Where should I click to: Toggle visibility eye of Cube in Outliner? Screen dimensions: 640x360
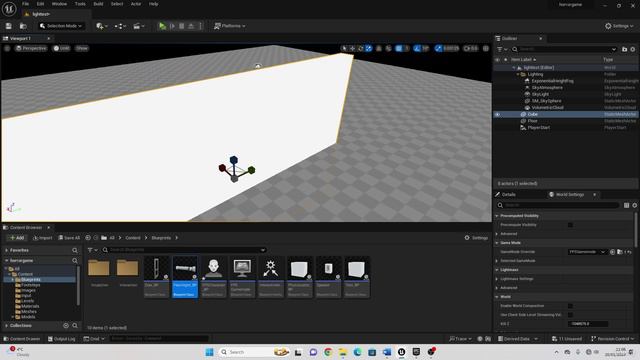(x=498, y=115)
